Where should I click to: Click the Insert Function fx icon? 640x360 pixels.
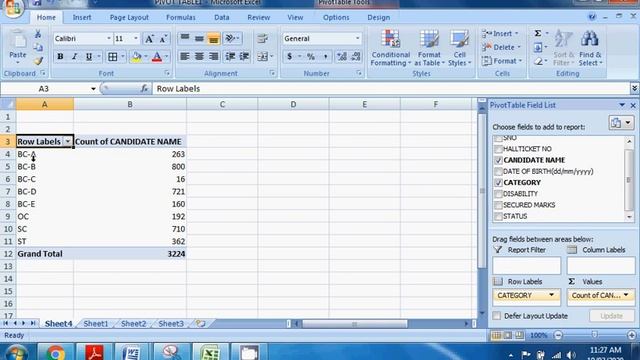(144, 89)
